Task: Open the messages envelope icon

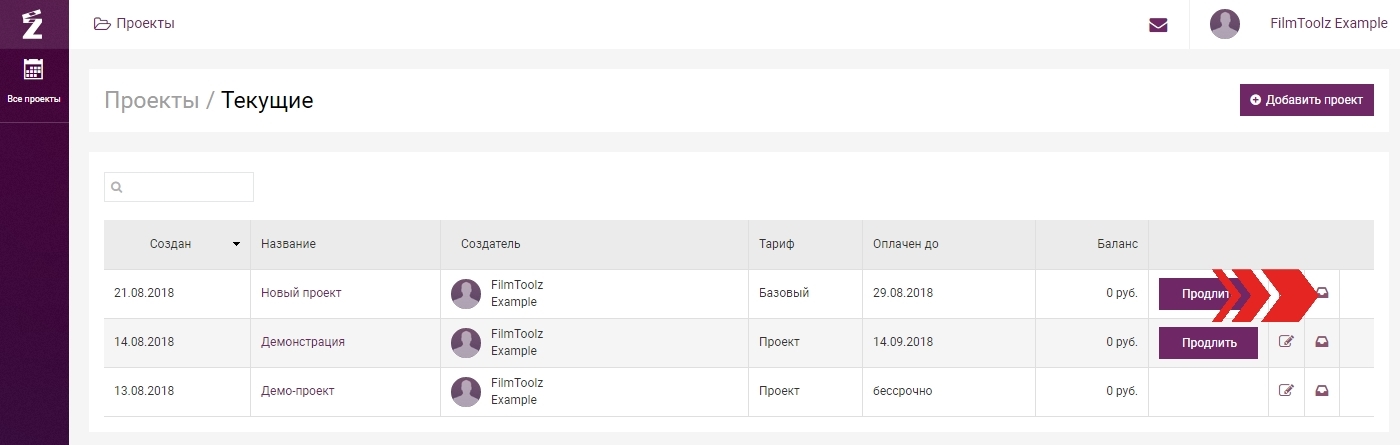Action: 1158,25
